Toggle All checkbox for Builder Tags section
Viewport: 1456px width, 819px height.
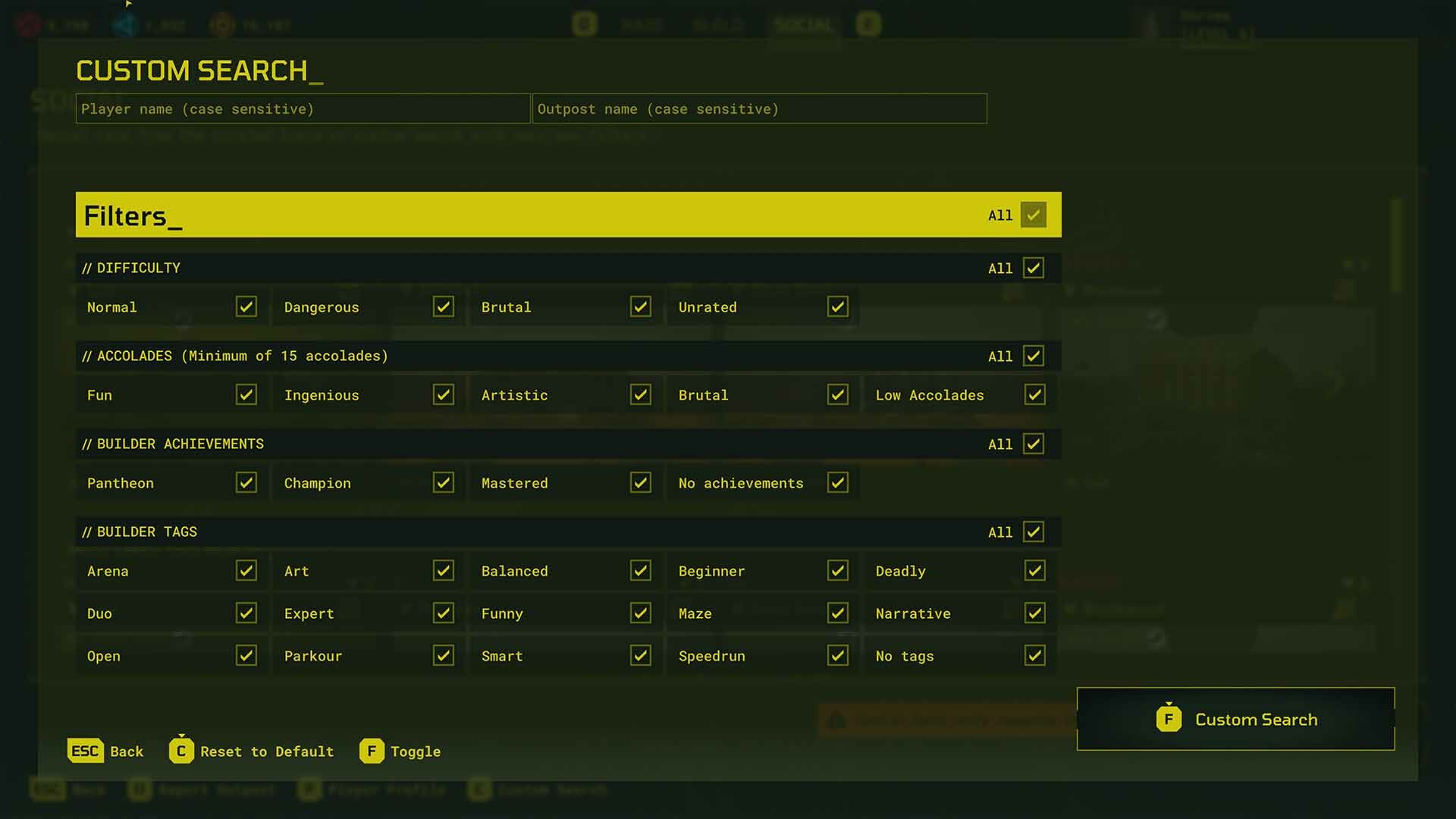coord(1033,532)
